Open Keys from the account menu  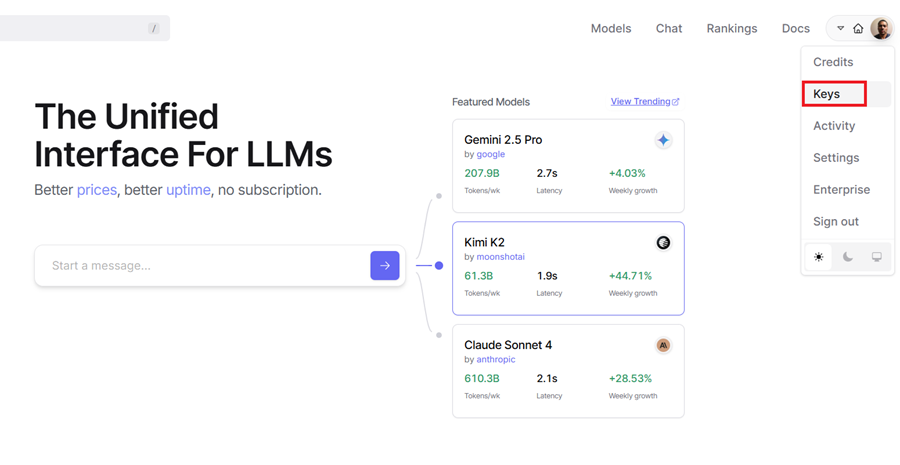(827, 94)
